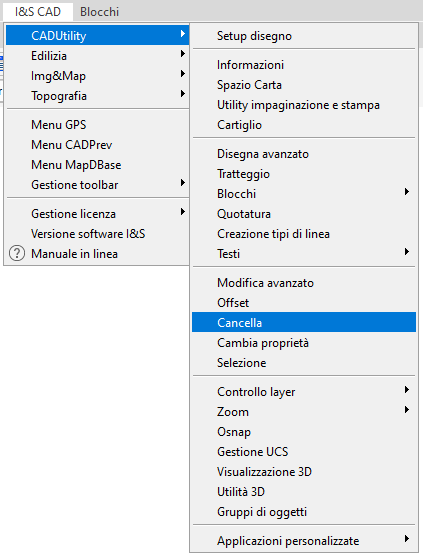Select Utility impaginazione e stampa
This screenshot has width=423, height=556.
tap(304, 105)
